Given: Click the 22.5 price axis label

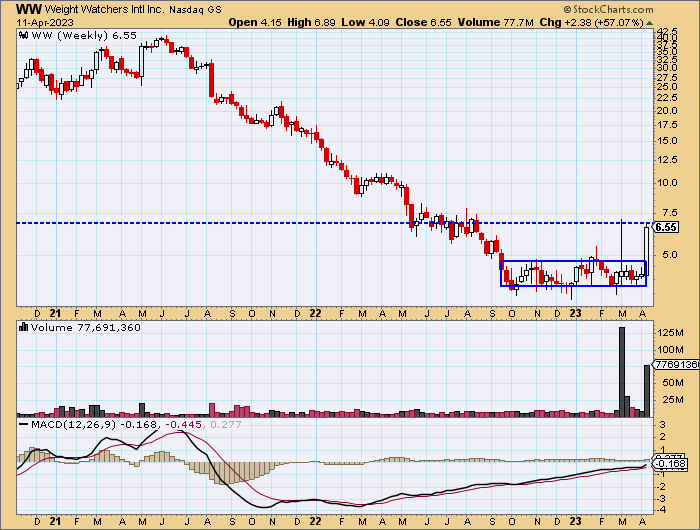Looking at the screenshot, I should [667, 98].
